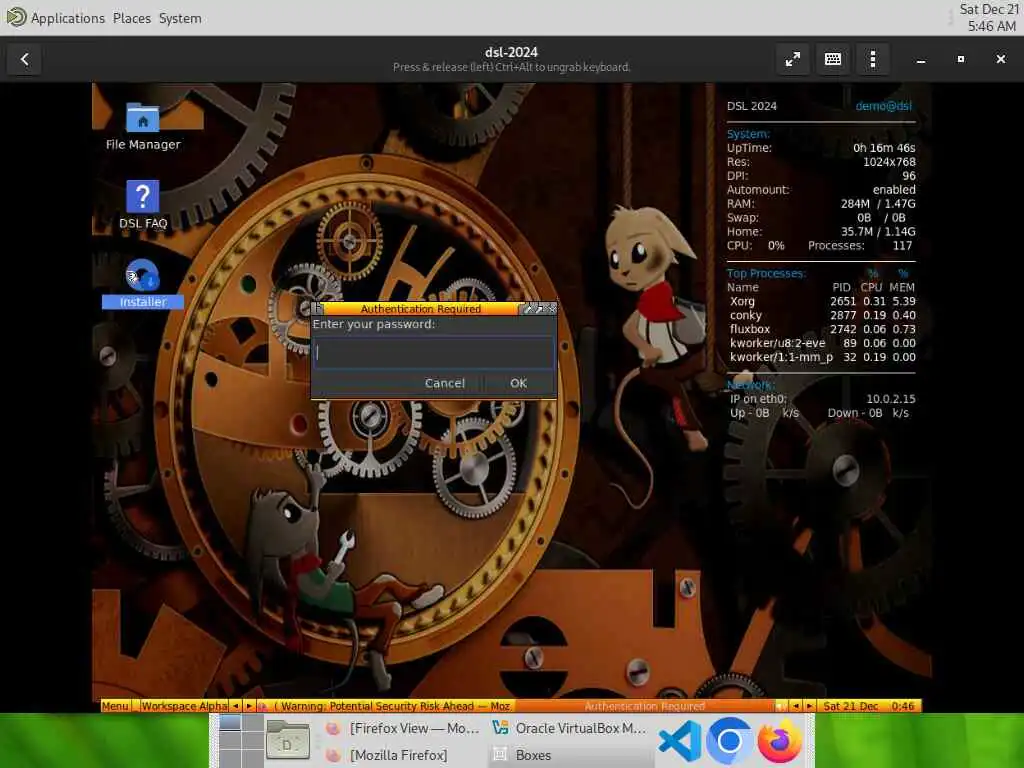Viewport: 1024px width, 768px height.
Task: Toggle fullscreen for the dsl-2024 box
Action: (x=793, y=59)
